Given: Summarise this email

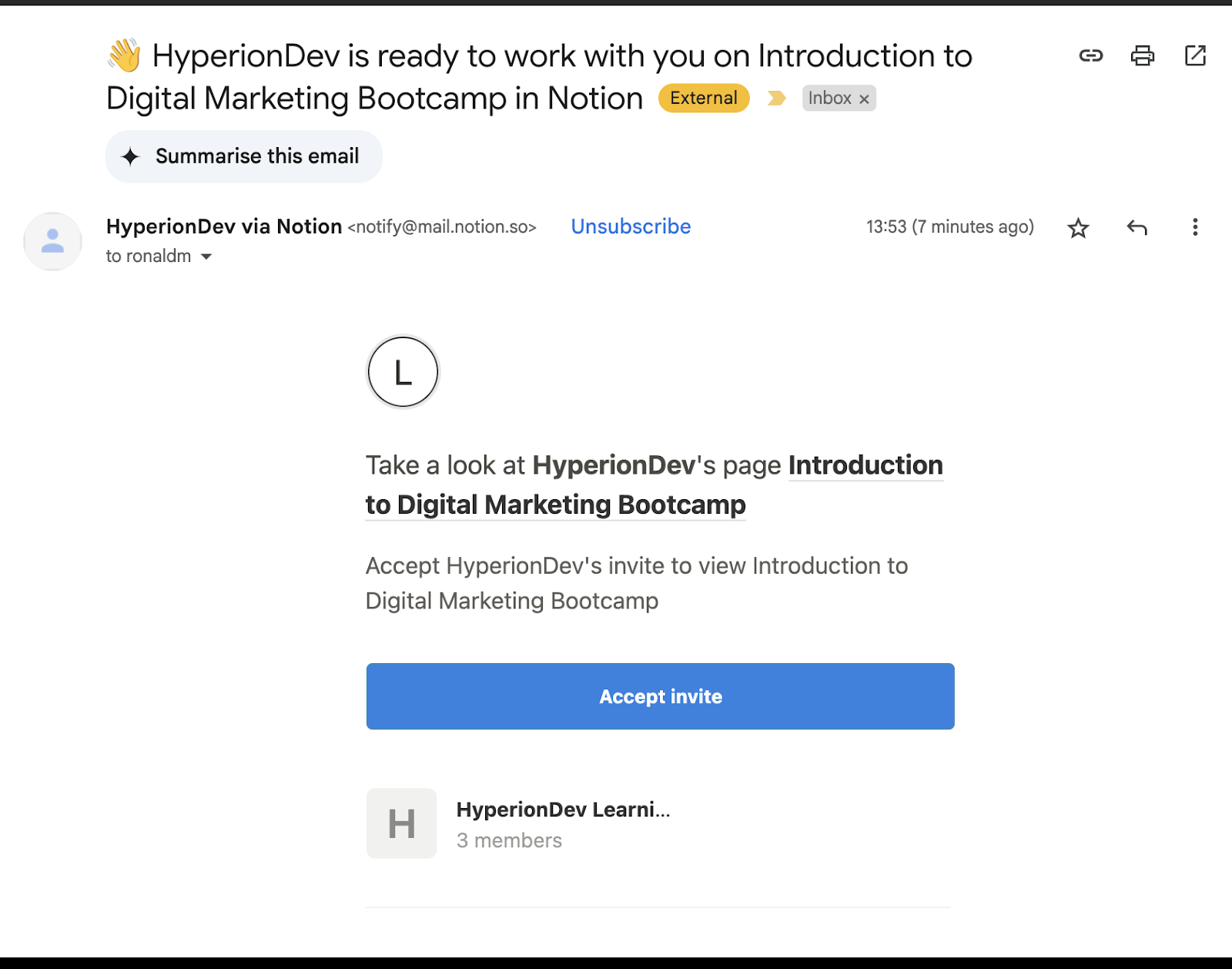Looking at the screenshot, I should (243, 156).
